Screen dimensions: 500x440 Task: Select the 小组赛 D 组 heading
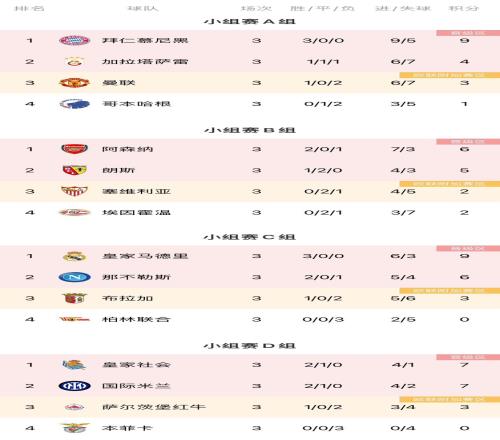[250, 346]
